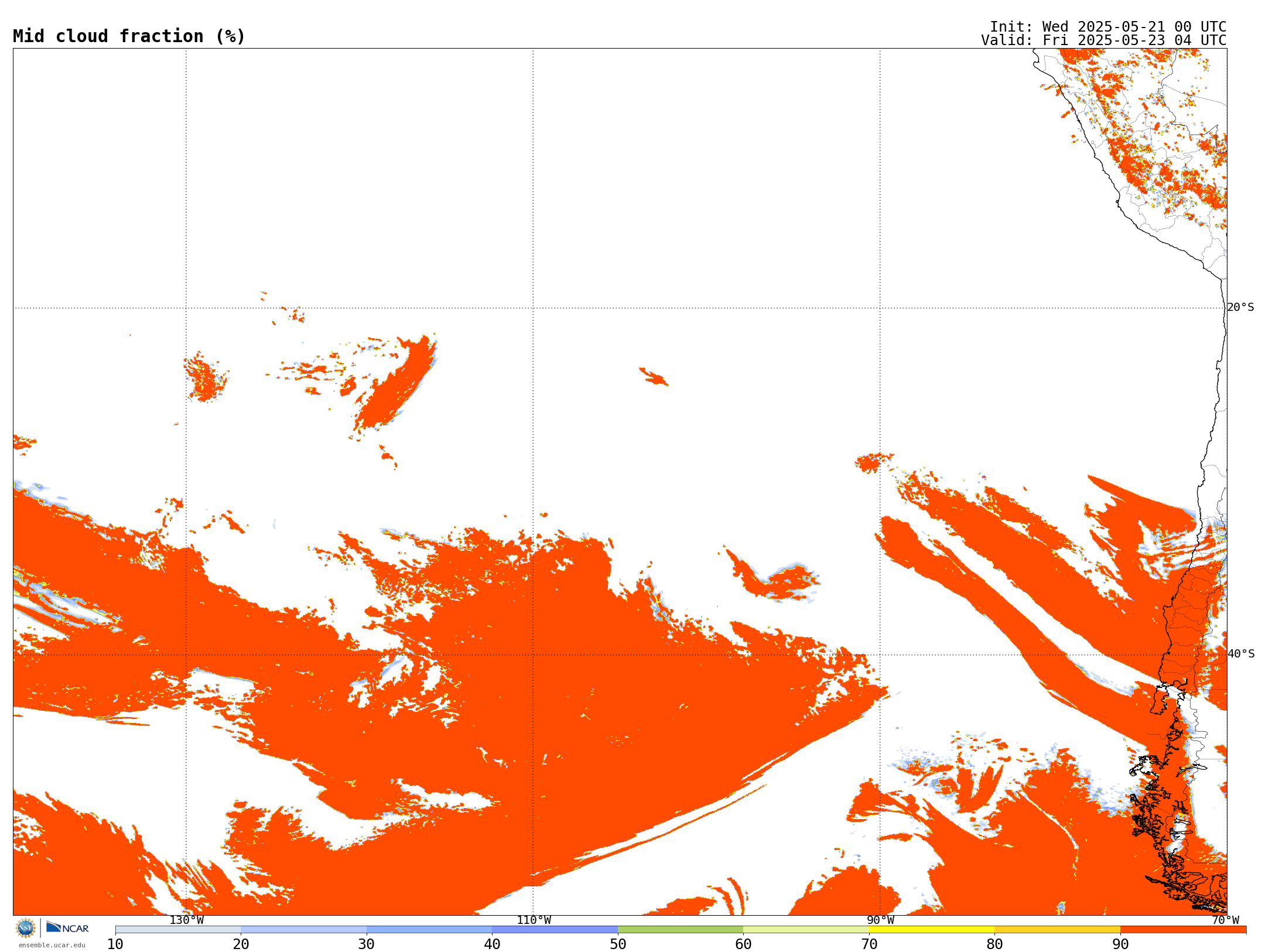This screenshot has height=952, width=1265.
Task: Click the NSF logo icon
Action: [x=26, y=928]
